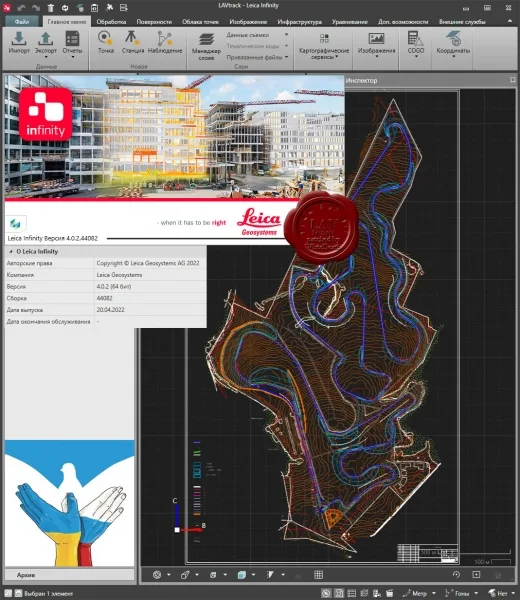Click the Версия value 4.0.2 (64 бит)
The image size is (520, 600).
point(114,286)
